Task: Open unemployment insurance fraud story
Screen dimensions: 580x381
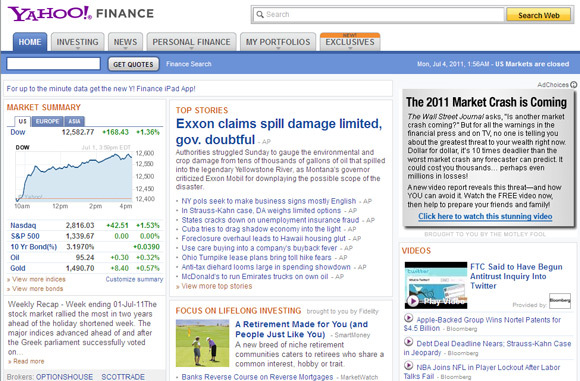Action: [x=270, y=220]
